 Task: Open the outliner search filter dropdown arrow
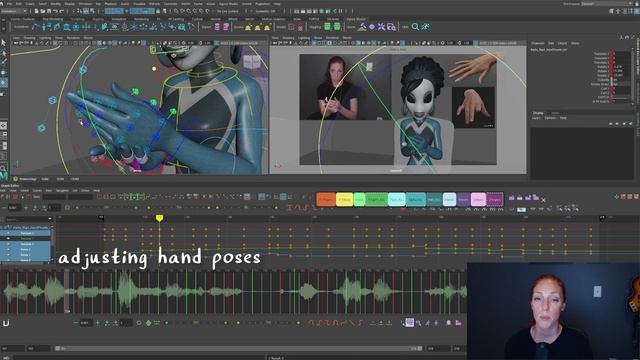pyautogui.click(x=51, y=219)
